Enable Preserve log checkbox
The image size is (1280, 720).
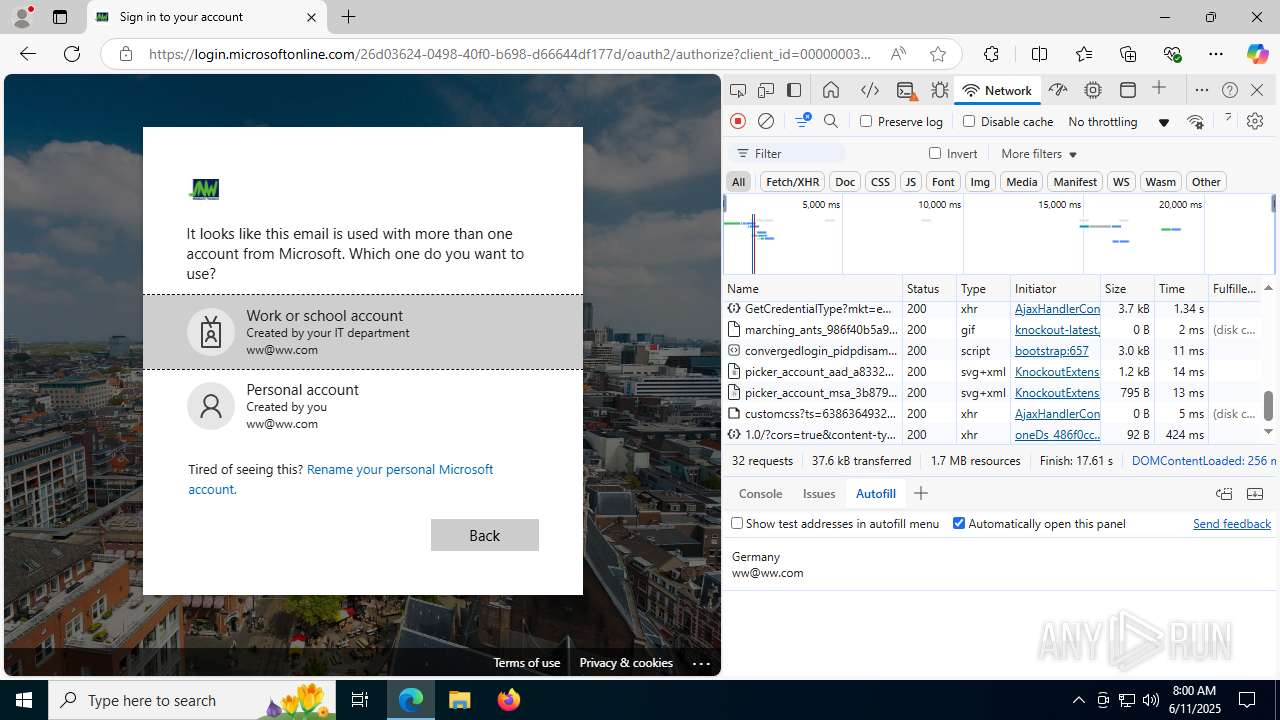[x=866, y=121]
